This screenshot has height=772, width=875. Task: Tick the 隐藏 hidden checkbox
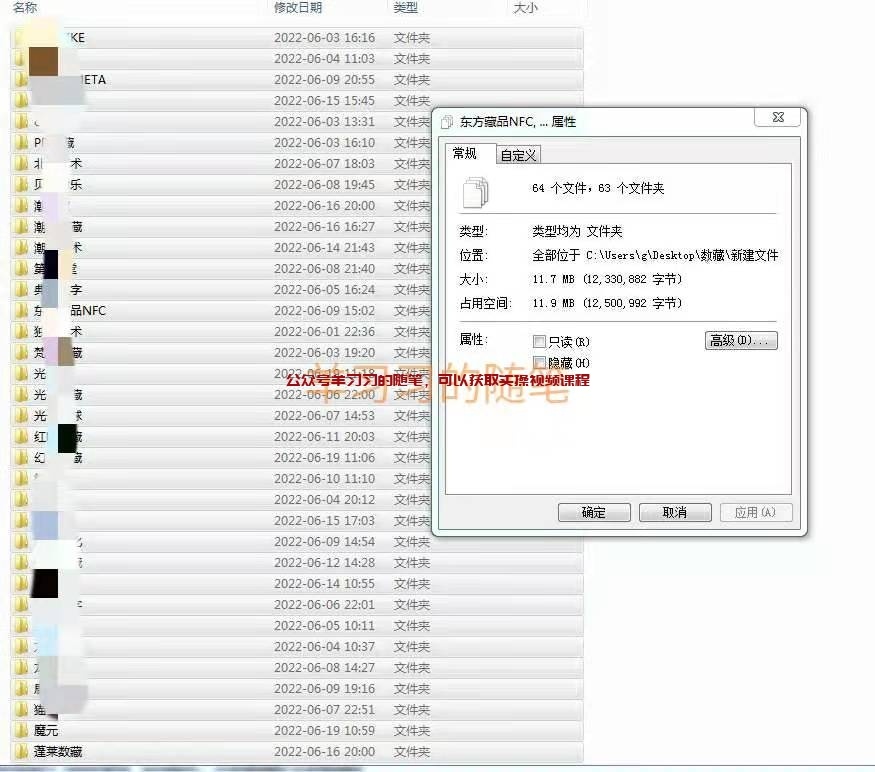coord(540,363)
